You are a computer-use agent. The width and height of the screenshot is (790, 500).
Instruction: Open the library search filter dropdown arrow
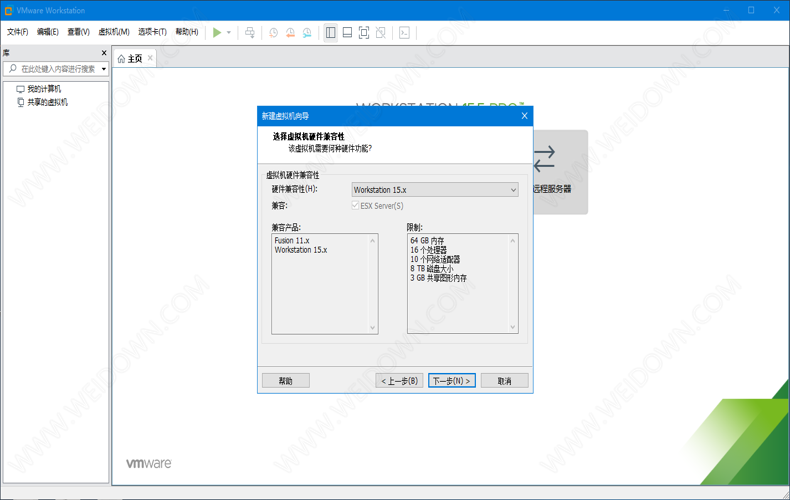[104, 69]
